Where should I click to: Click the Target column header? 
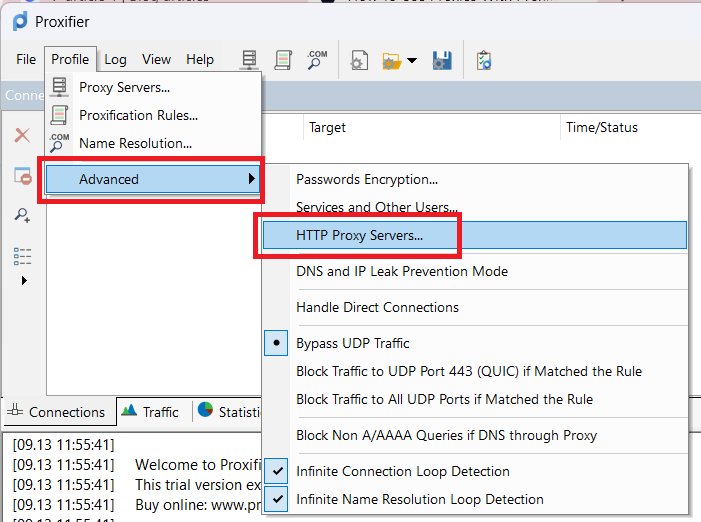431,127
